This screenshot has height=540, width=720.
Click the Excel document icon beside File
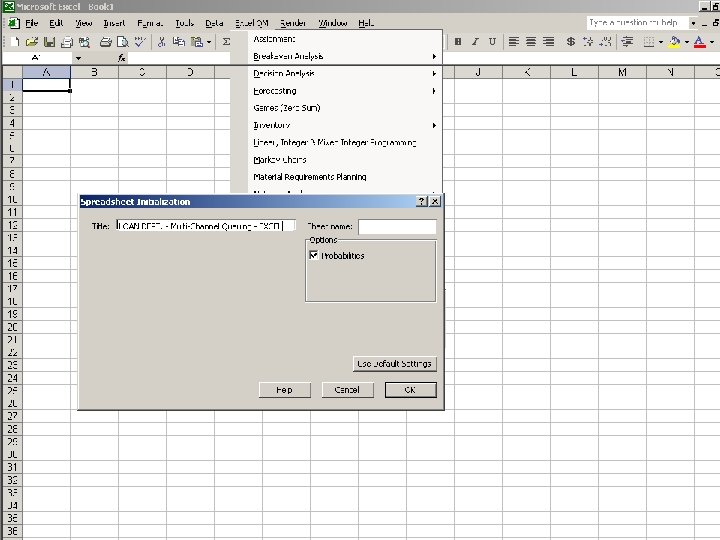14,23
